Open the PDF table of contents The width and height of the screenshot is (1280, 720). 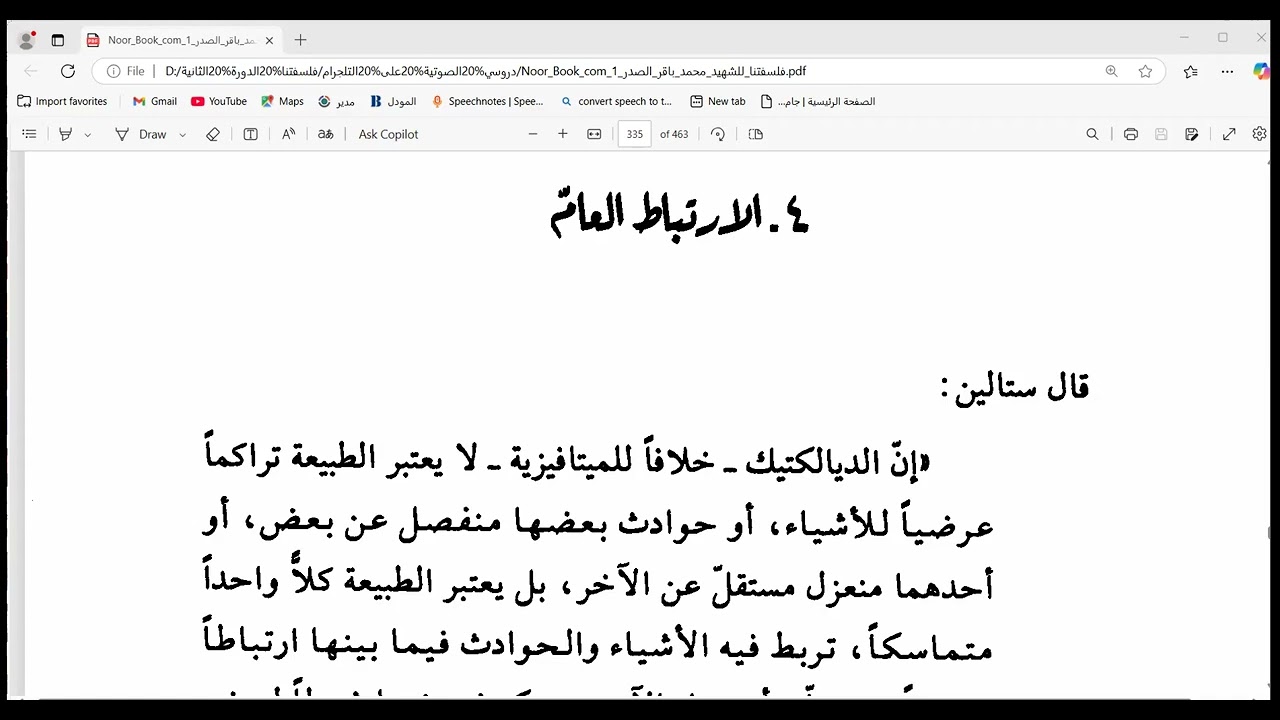(29, 134)
